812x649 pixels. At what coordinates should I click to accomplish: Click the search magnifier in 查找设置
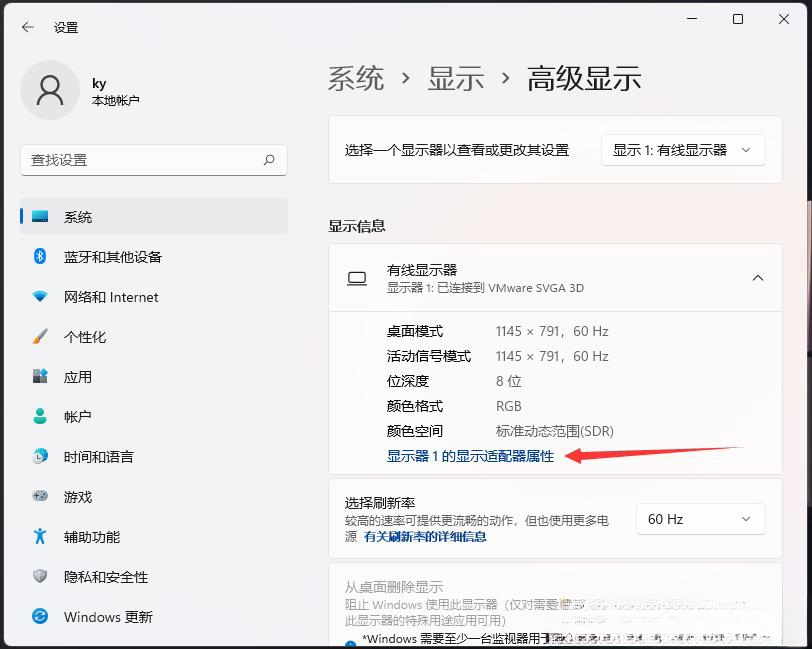click(268, 160)
